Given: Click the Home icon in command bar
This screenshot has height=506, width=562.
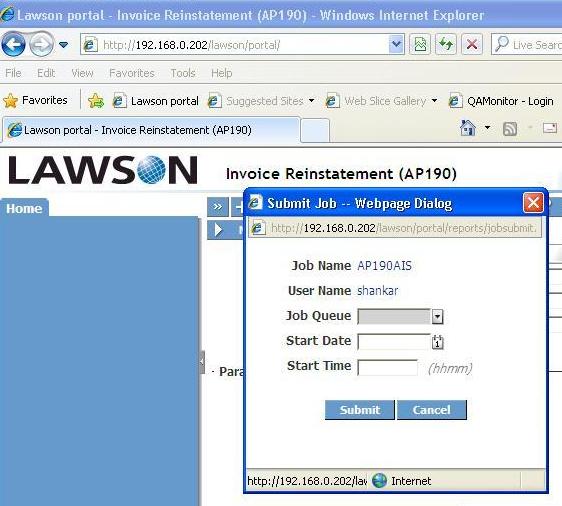Looking at the screenshot, I should point(468,128).
